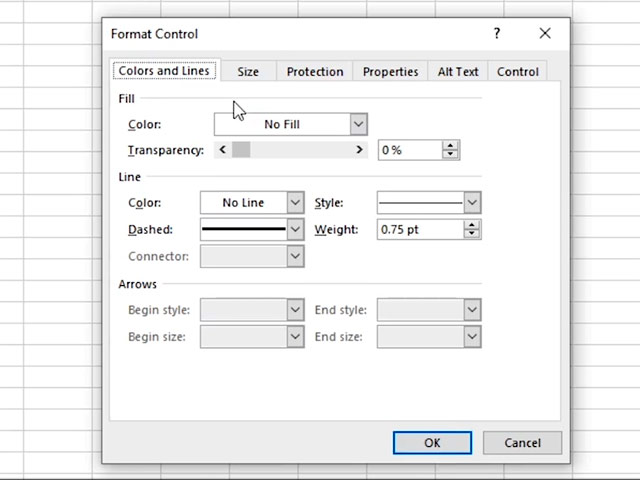Switch to the Control tab
Viewport: 640px width, 480px height.
[518, 72]
